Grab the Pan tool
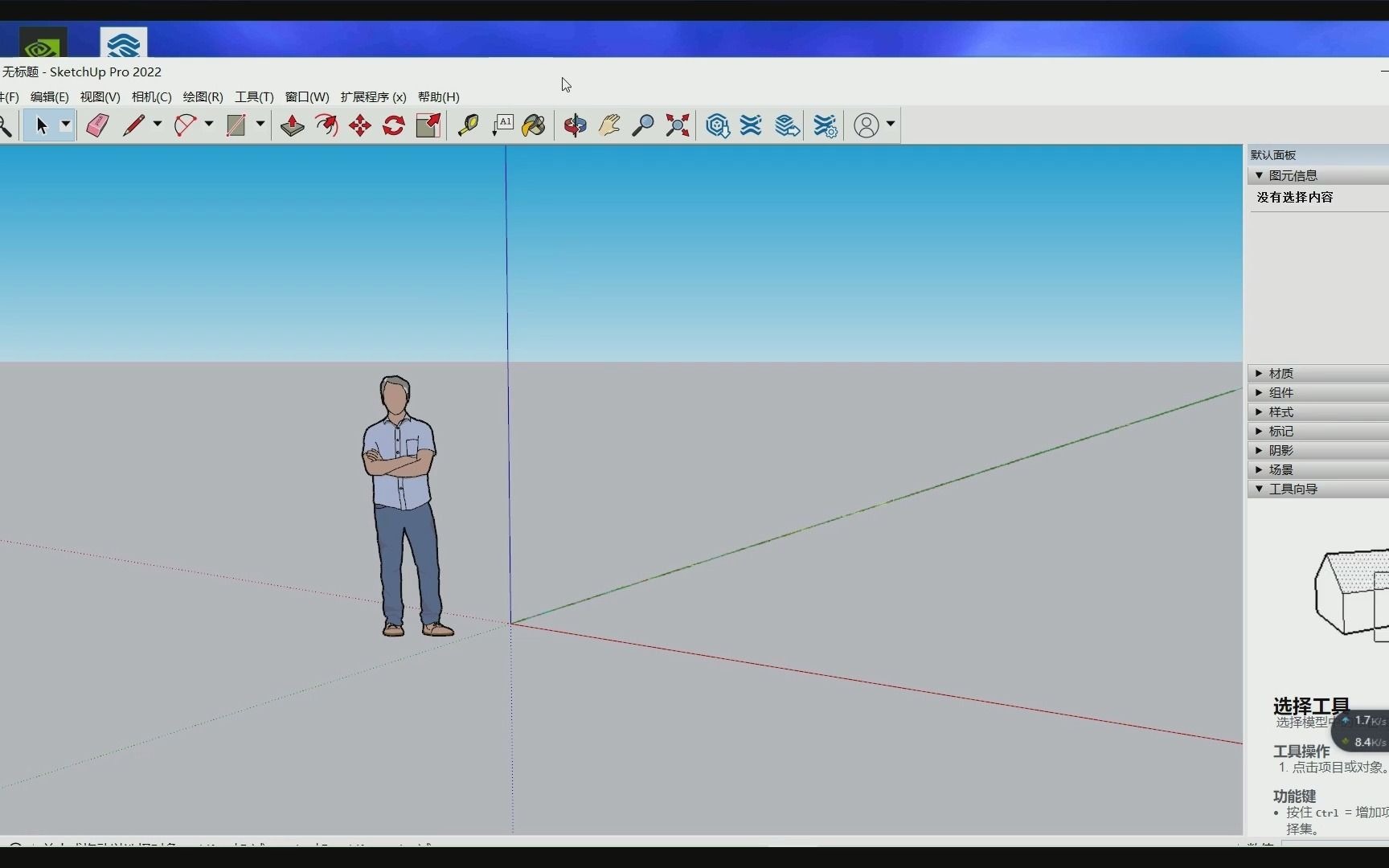The height and width of the screenshot is (868, 1389). coord(609,125)
